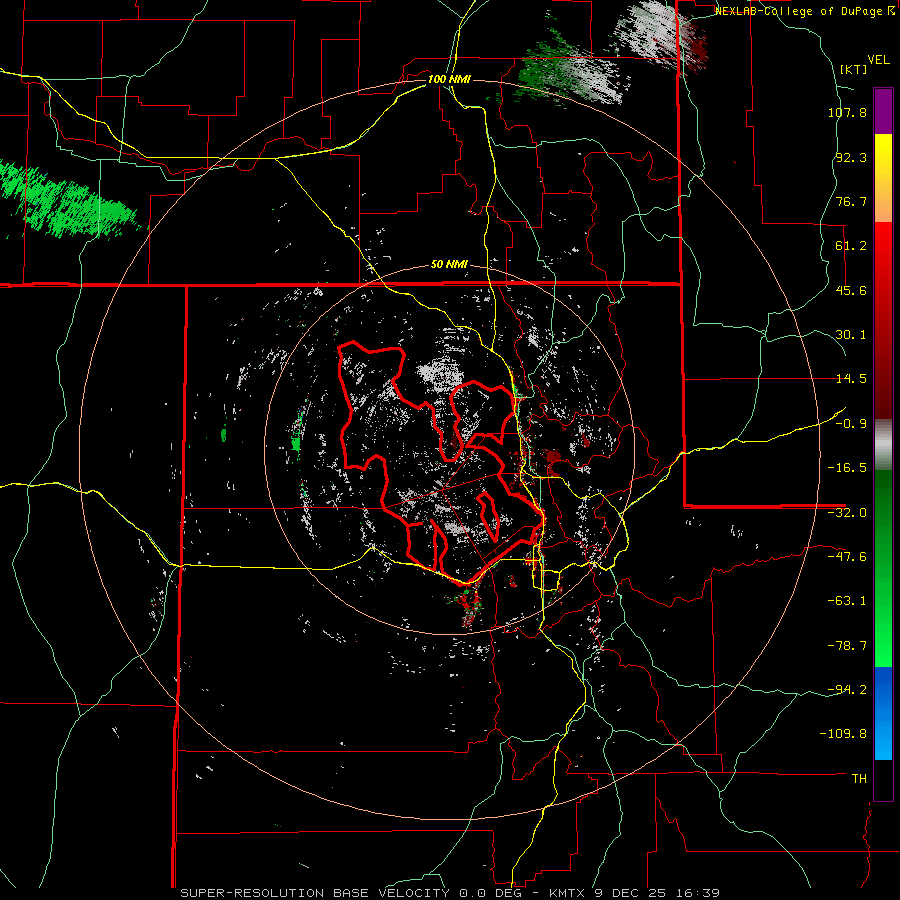This screenshot has height=900, width=900.
Task: Select the 61.2 velocity scale value
Action: tap(851, 246)
